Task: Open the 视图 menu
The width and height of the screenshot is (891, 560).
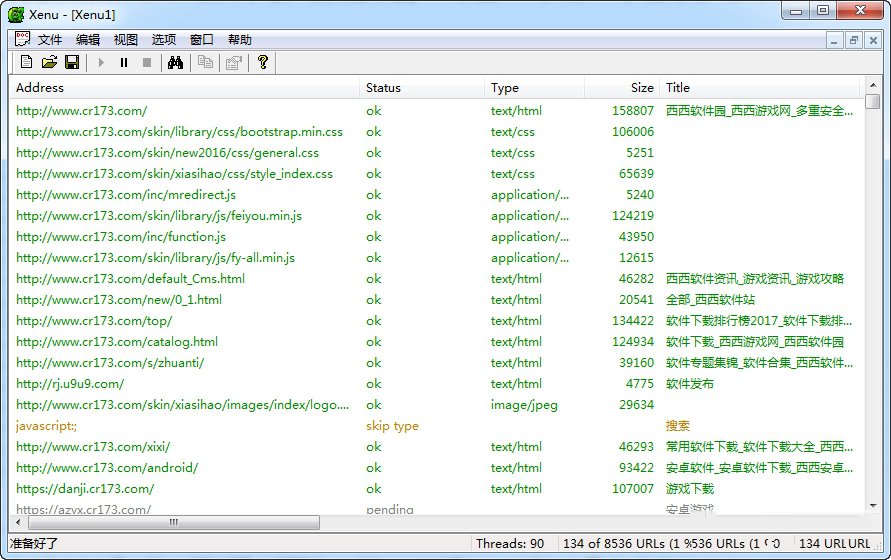Action: 126,40
